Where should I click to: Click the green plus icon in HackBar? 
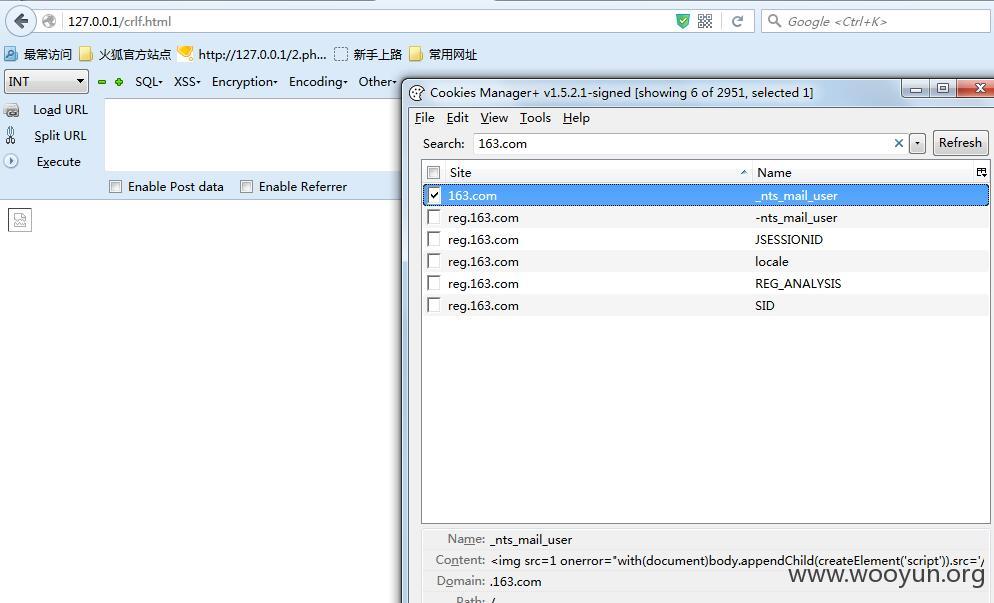[119, 82]
